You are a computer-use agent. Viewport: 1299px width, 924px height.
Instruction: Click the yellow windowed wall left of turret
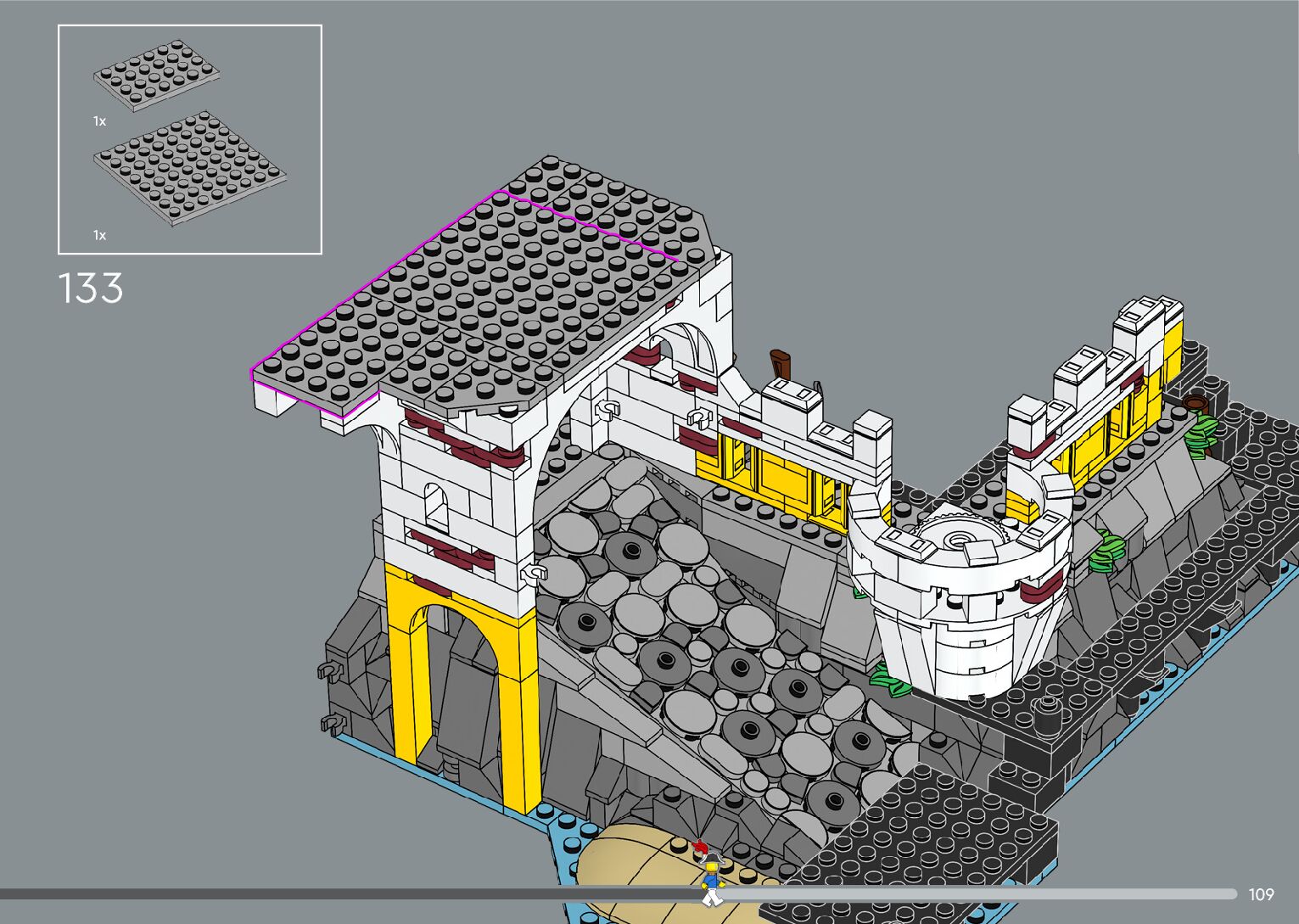click(772, 471)
